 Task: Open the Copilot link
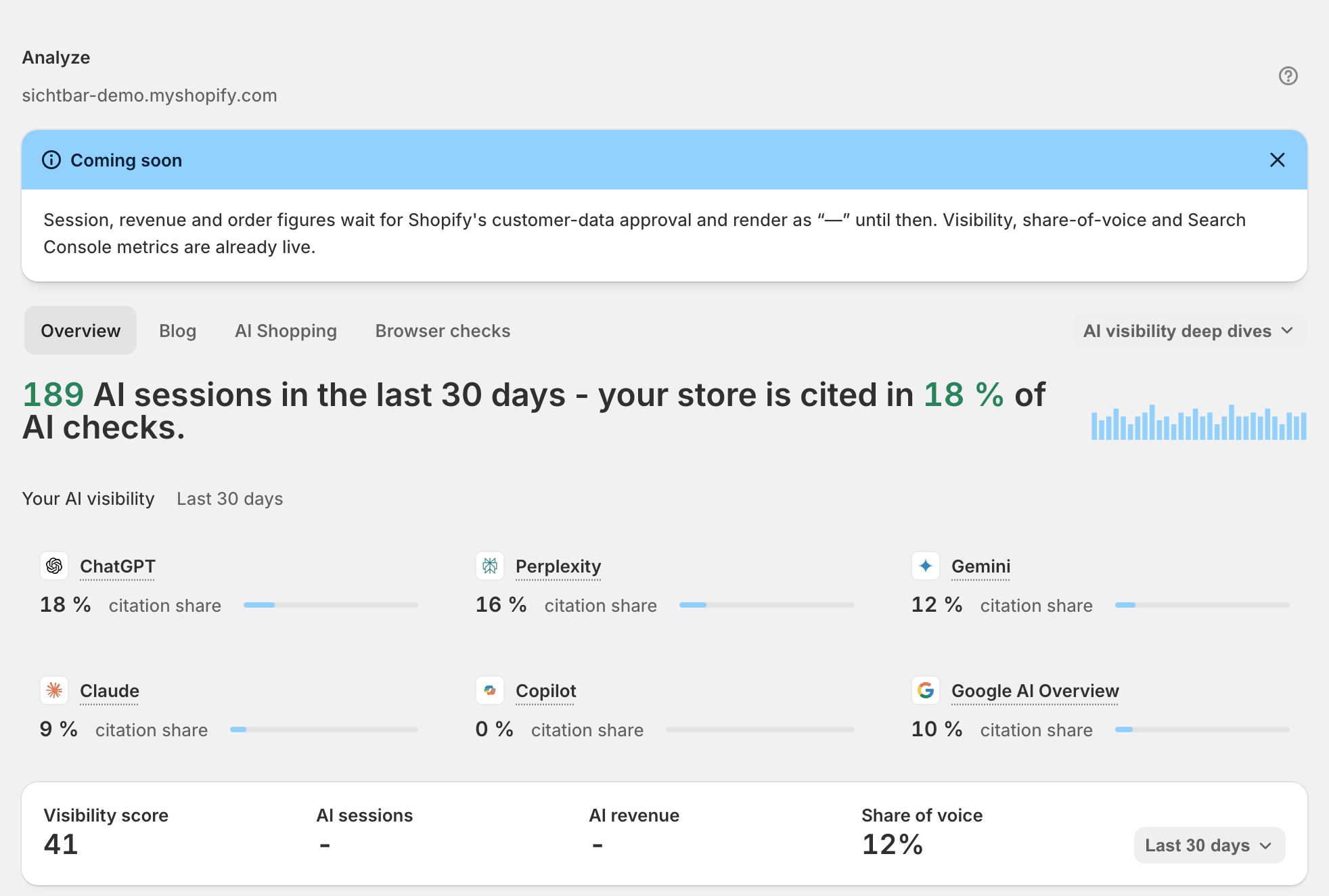(546, 691)
